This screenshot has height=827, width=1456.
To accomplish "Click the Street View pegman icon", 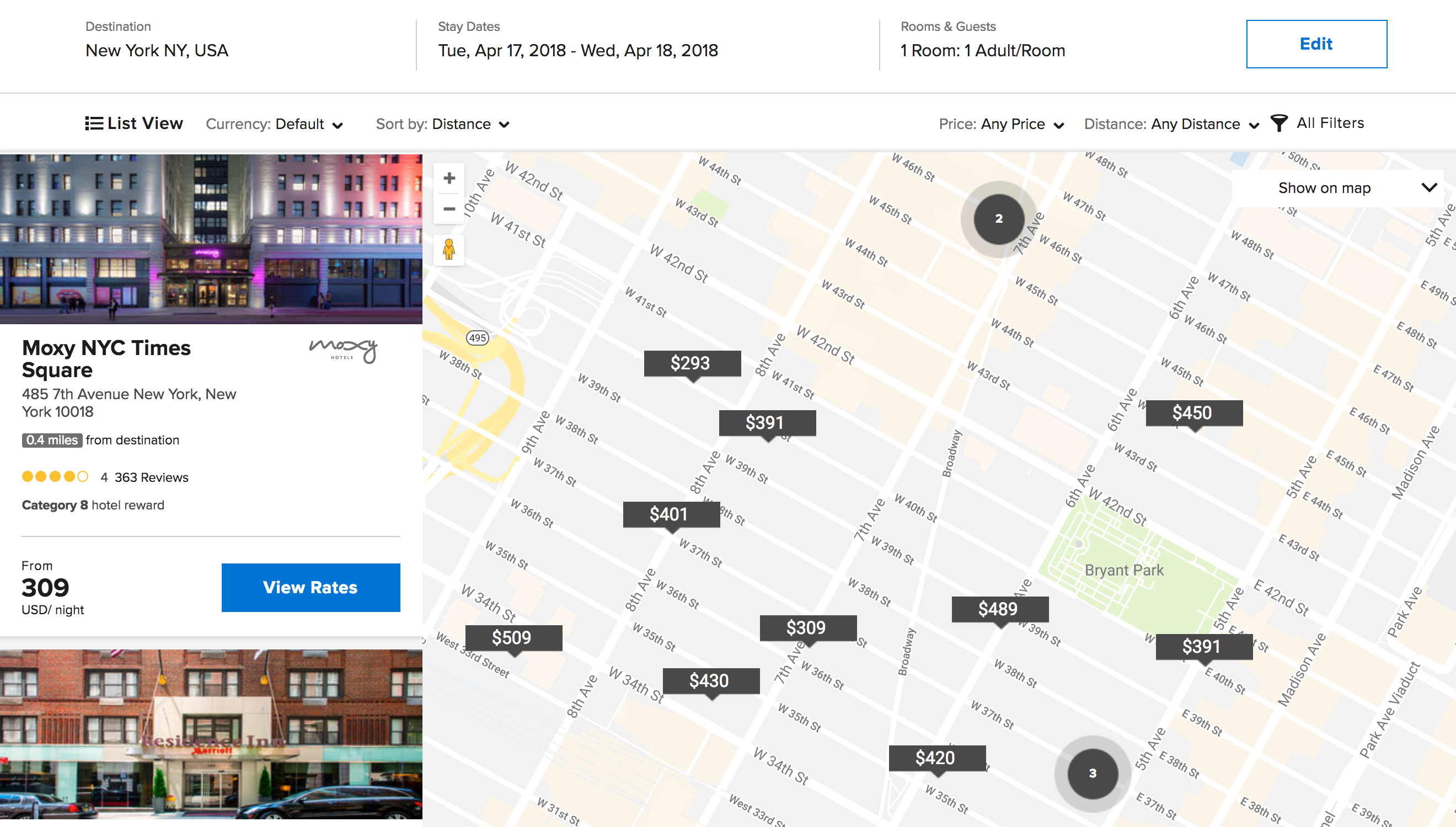I will (x=449, y=250).
